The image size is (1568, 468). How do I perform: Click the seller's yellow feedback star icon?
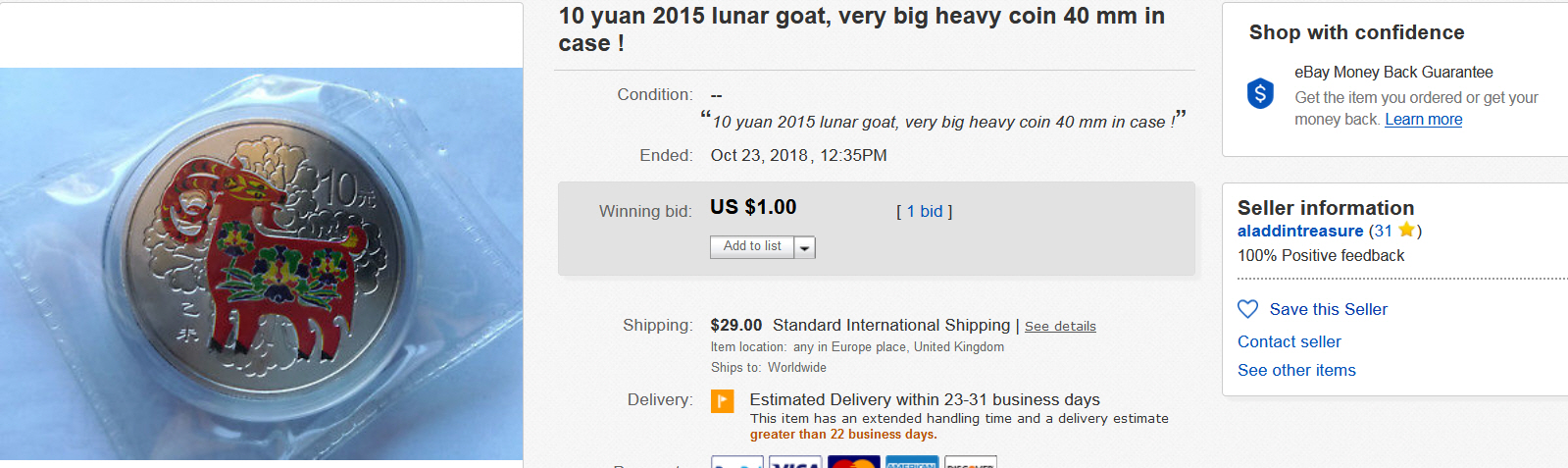click(x=1406, y=231)
